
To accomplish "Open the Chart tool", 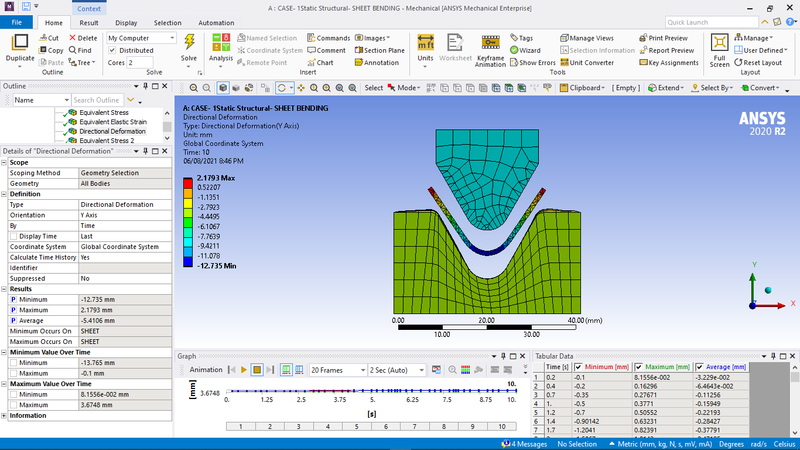I will pos(320,62).
